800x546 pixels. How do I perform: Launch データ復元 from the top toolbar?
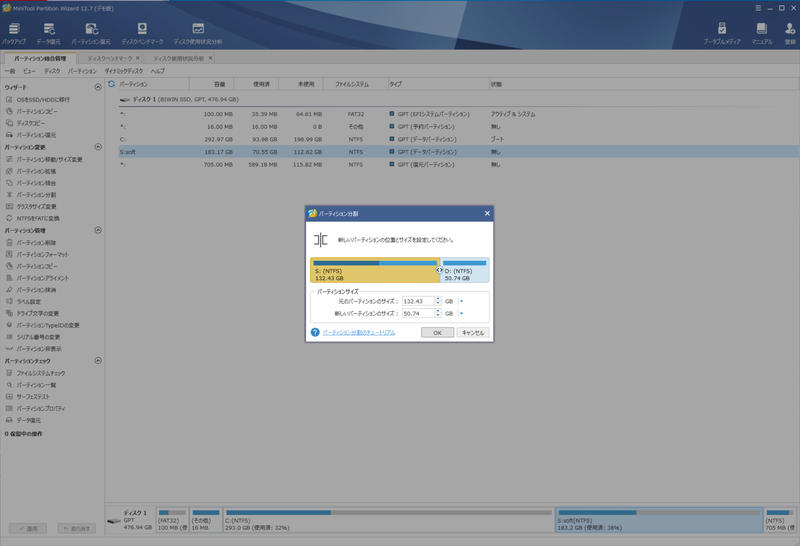(48, 34)
